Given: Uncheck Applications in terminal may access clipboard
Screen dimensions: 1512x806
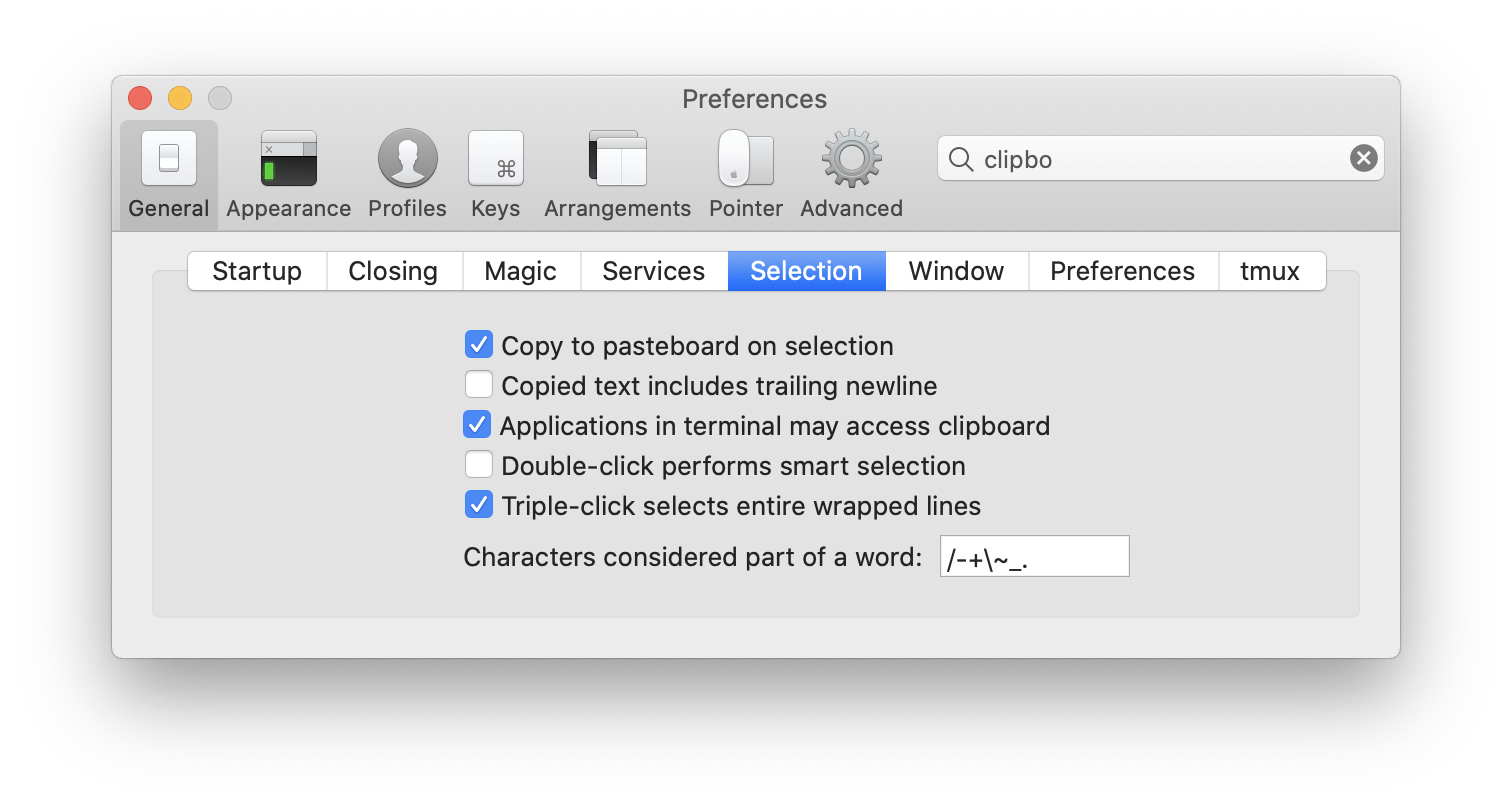Looking at the screenshot, I should point(477,425).
